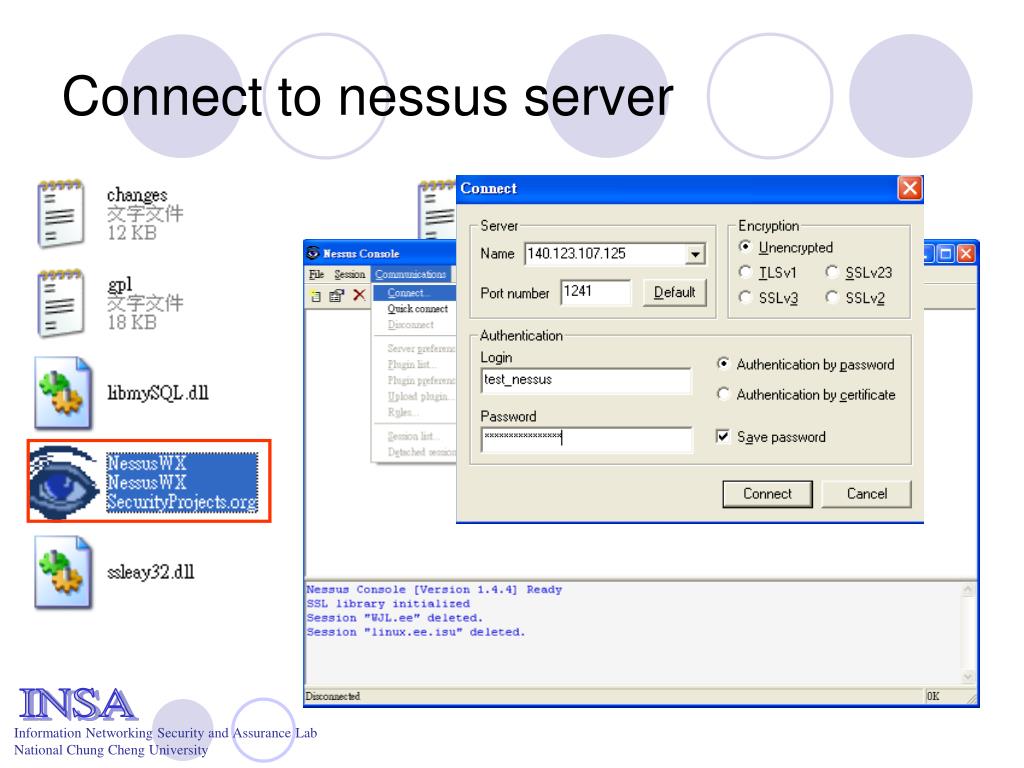Click the Login field with test_nessus

coord(586,380)
